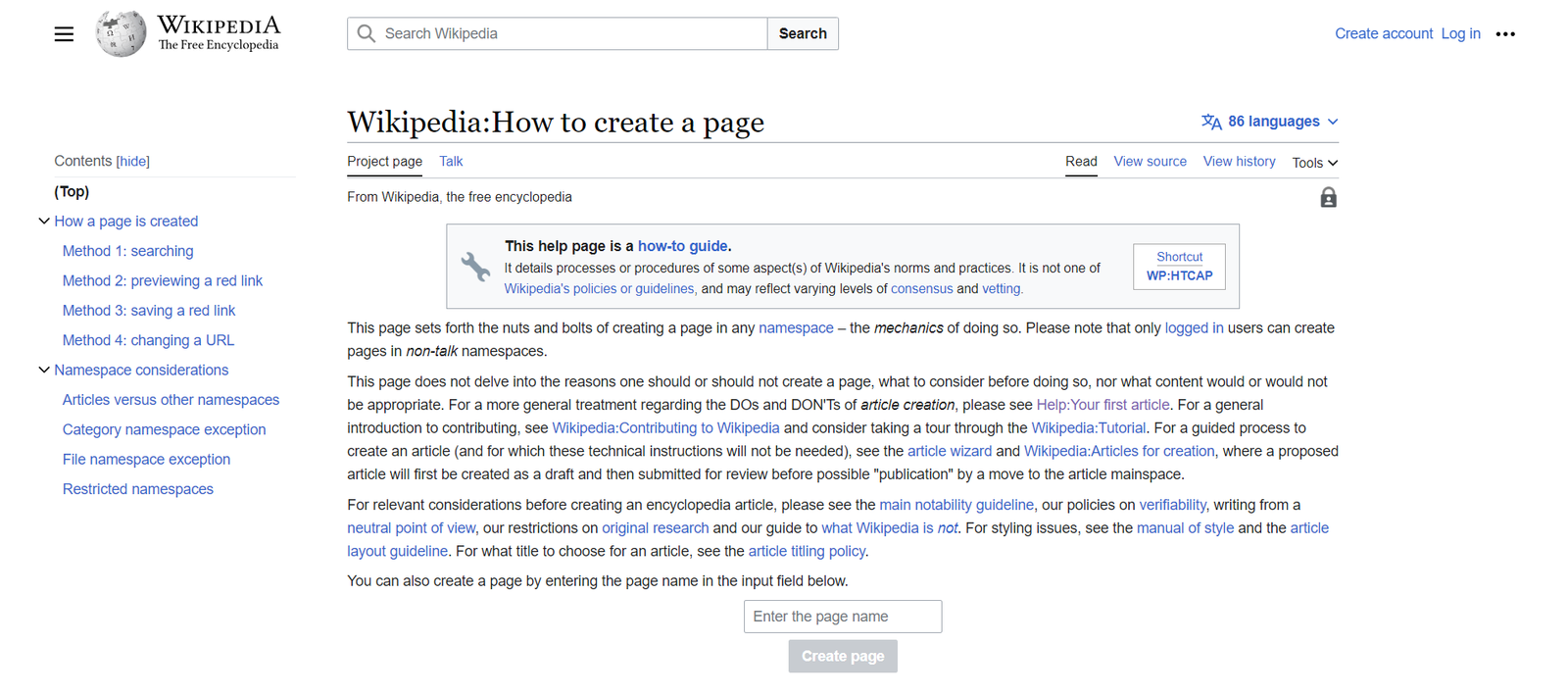The image size is (1568, 694).
Task: Click the 'Shortcut' label link
Action: [1179, 257]
